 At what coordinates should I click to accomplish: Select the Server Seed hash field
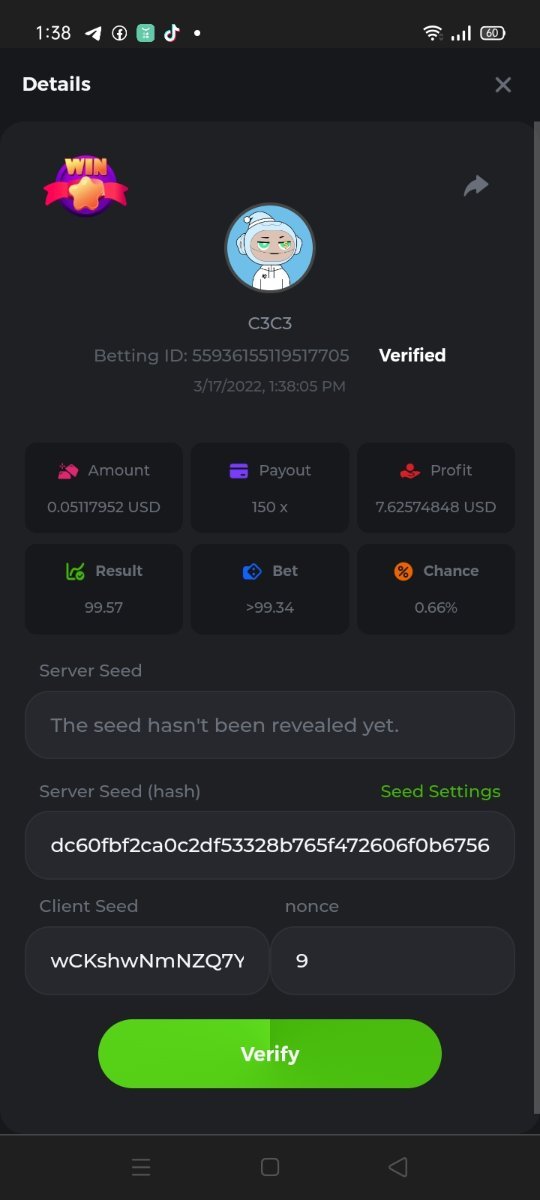[270, 845]
